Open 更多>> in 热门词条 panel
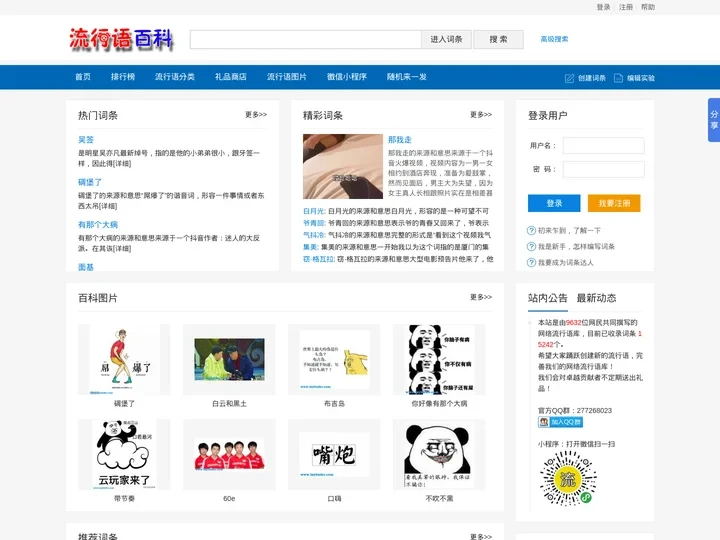The width and height of the screenshot is (720, 540). (256, 114)
